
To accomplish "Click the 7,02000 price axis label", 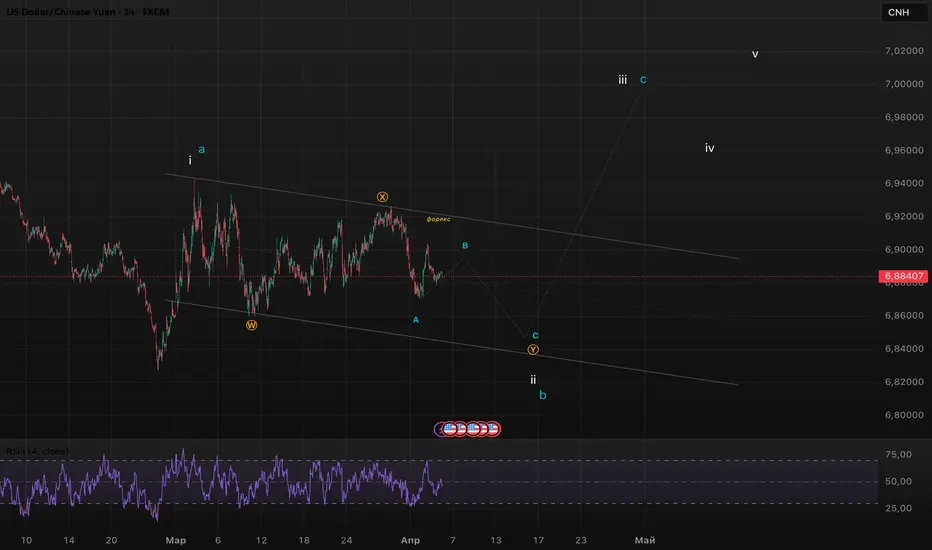I will [904, 51].
